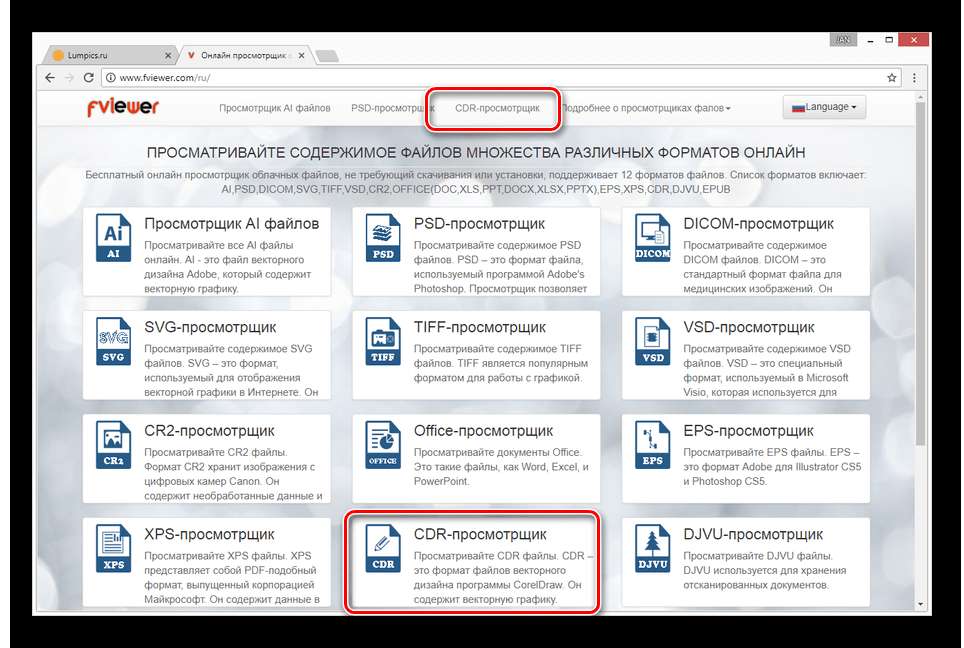Switch to the Lumpics.ru tab

point(109,55)
